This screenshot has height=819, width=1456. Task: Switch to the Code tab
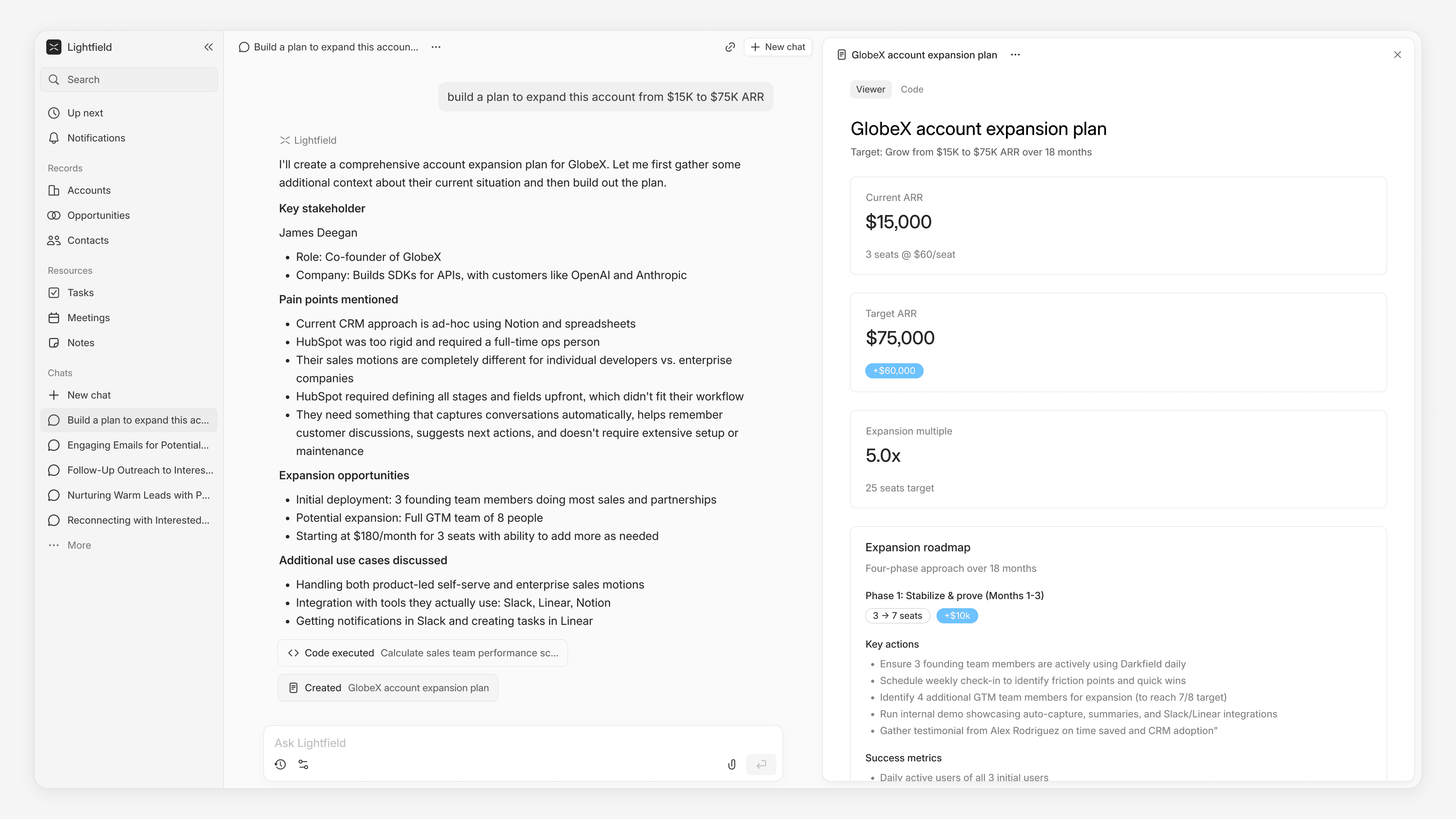(x=912, y=89)
